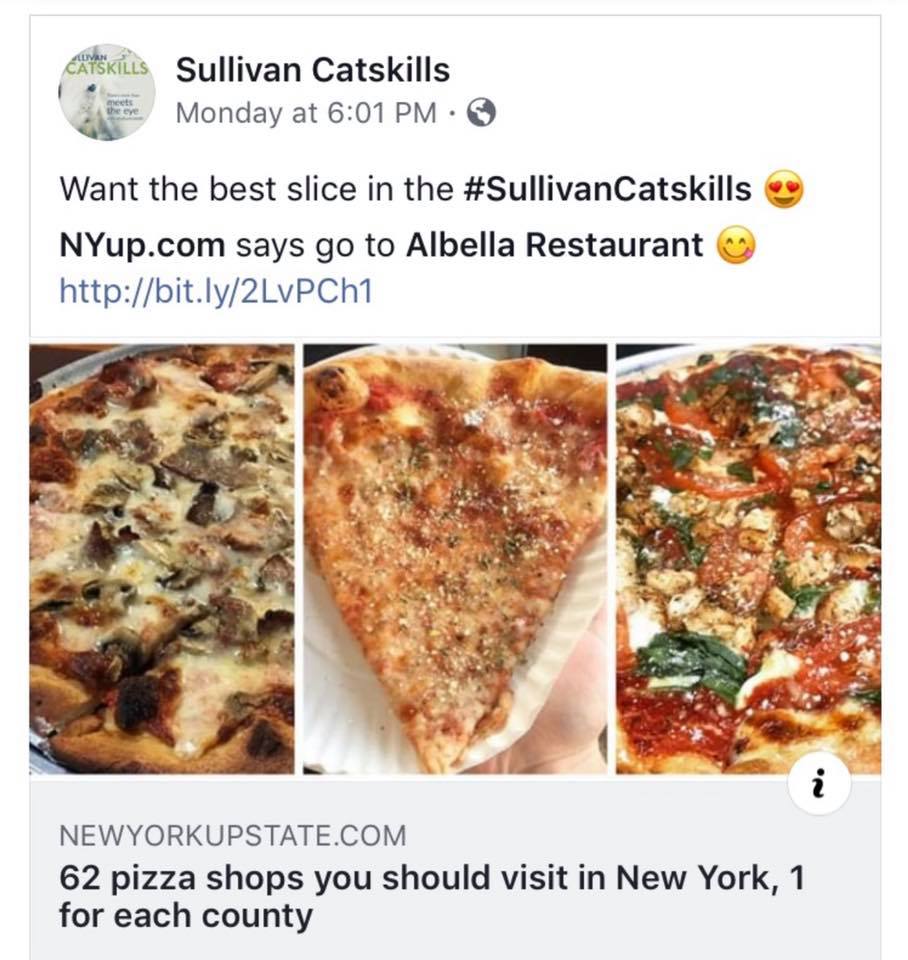The height and width of the screenshot is (960, 908).
Task: View the cheese slice on paper plate photo
Action: click(x=455, y=559)
